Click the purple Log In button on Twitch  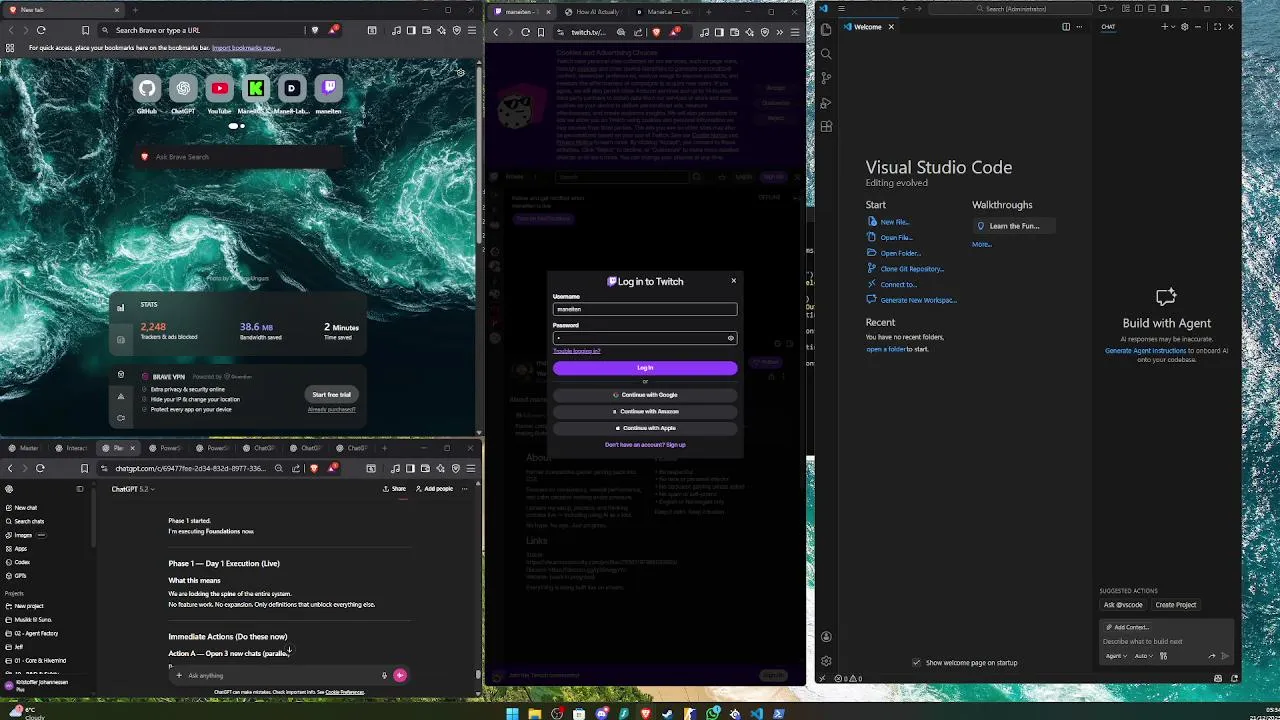click(645, 368)
